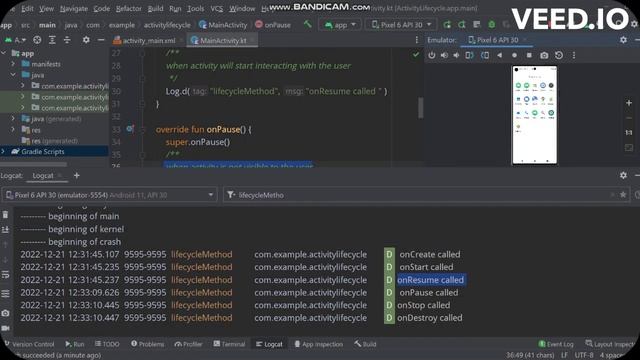Open the Problems tool window button

click(x=147, y=344)
